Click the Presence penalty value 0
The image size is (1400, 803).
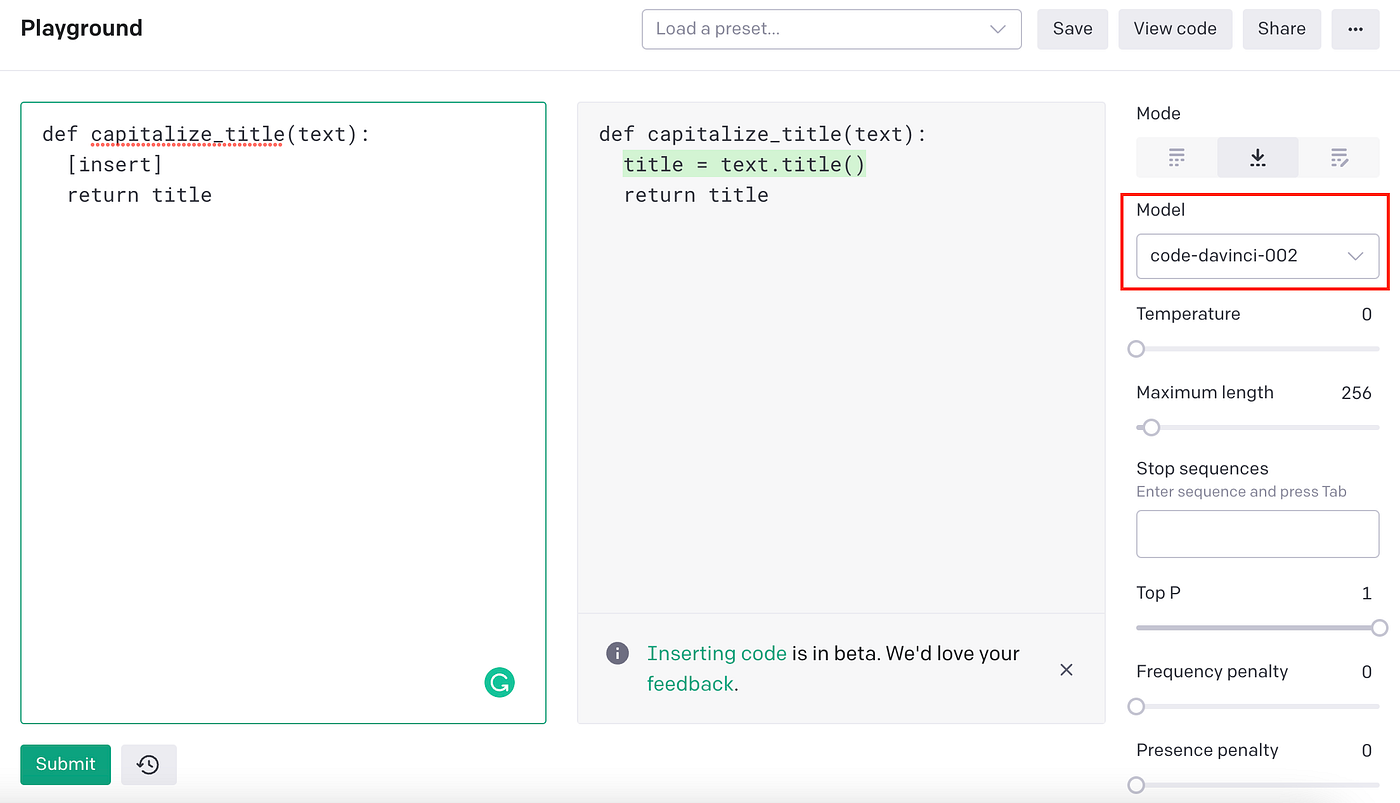pos(1366,750)
